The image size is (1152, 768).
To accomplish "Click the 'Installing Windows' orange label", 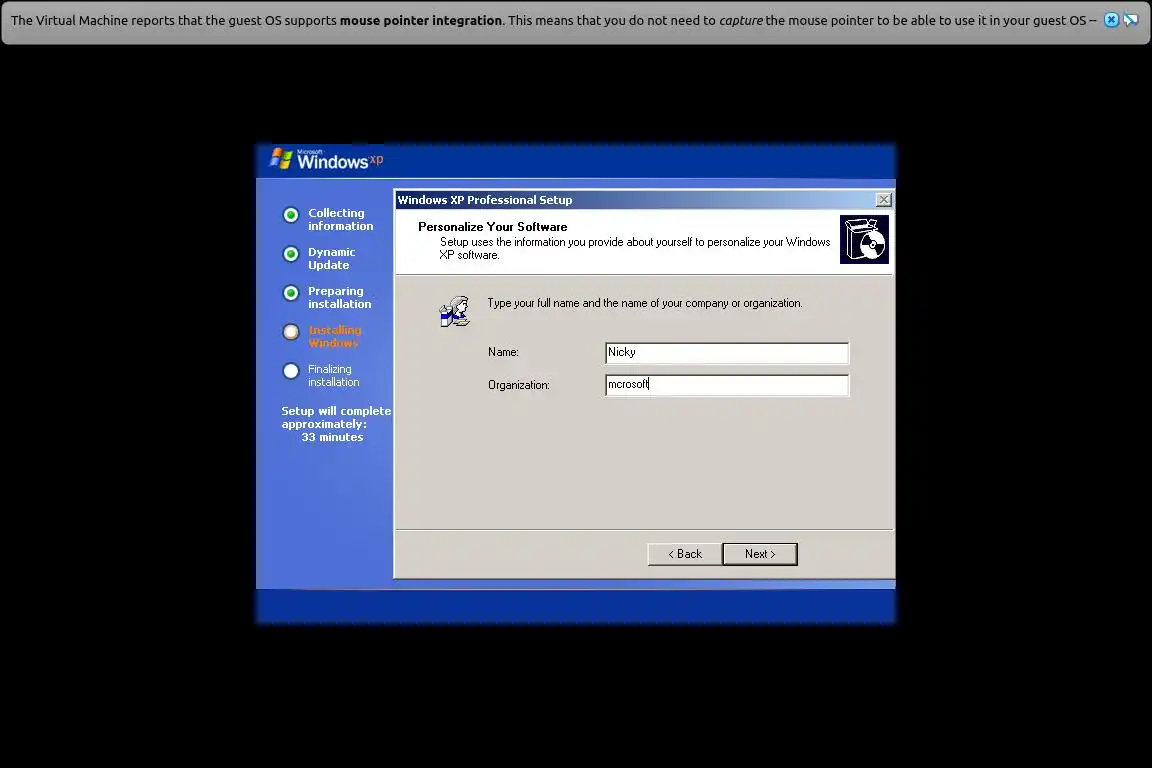I will (335, 337).
